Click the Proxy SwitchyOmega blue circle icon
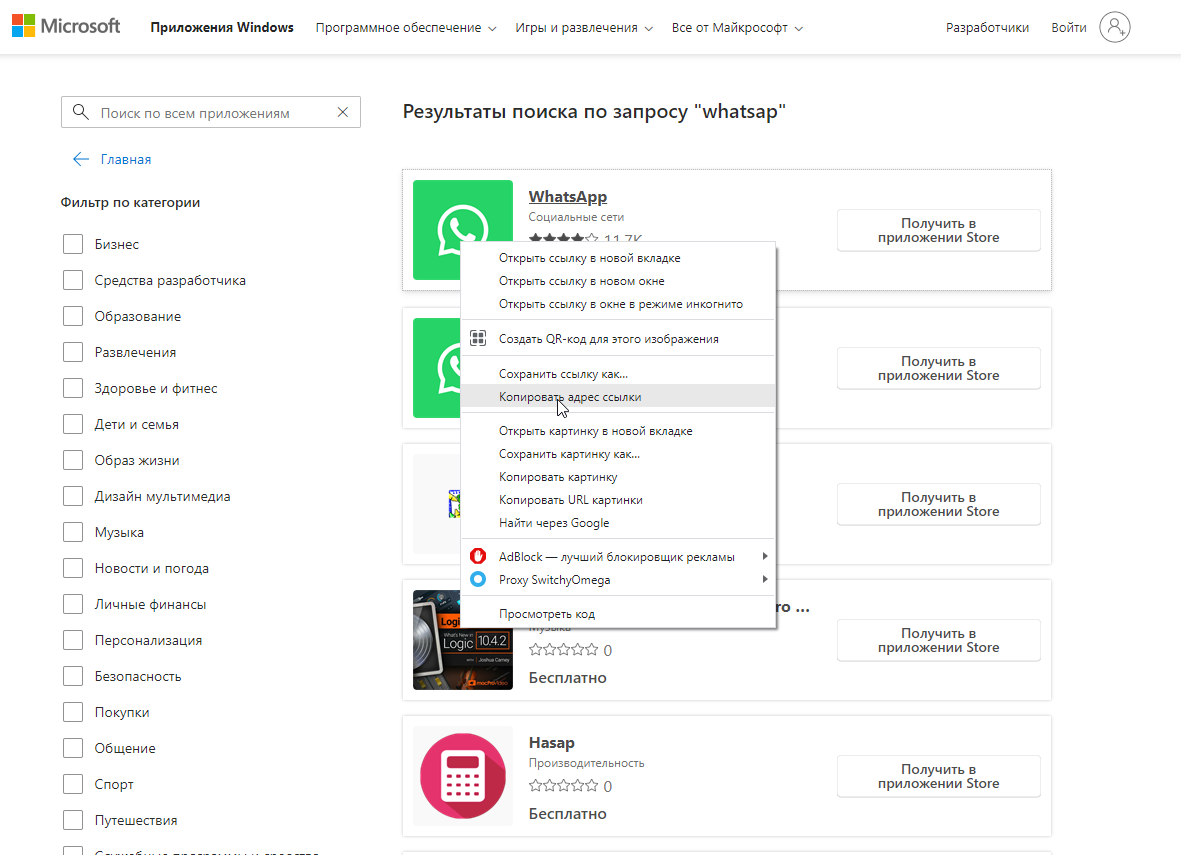 [x=478, y=579]
